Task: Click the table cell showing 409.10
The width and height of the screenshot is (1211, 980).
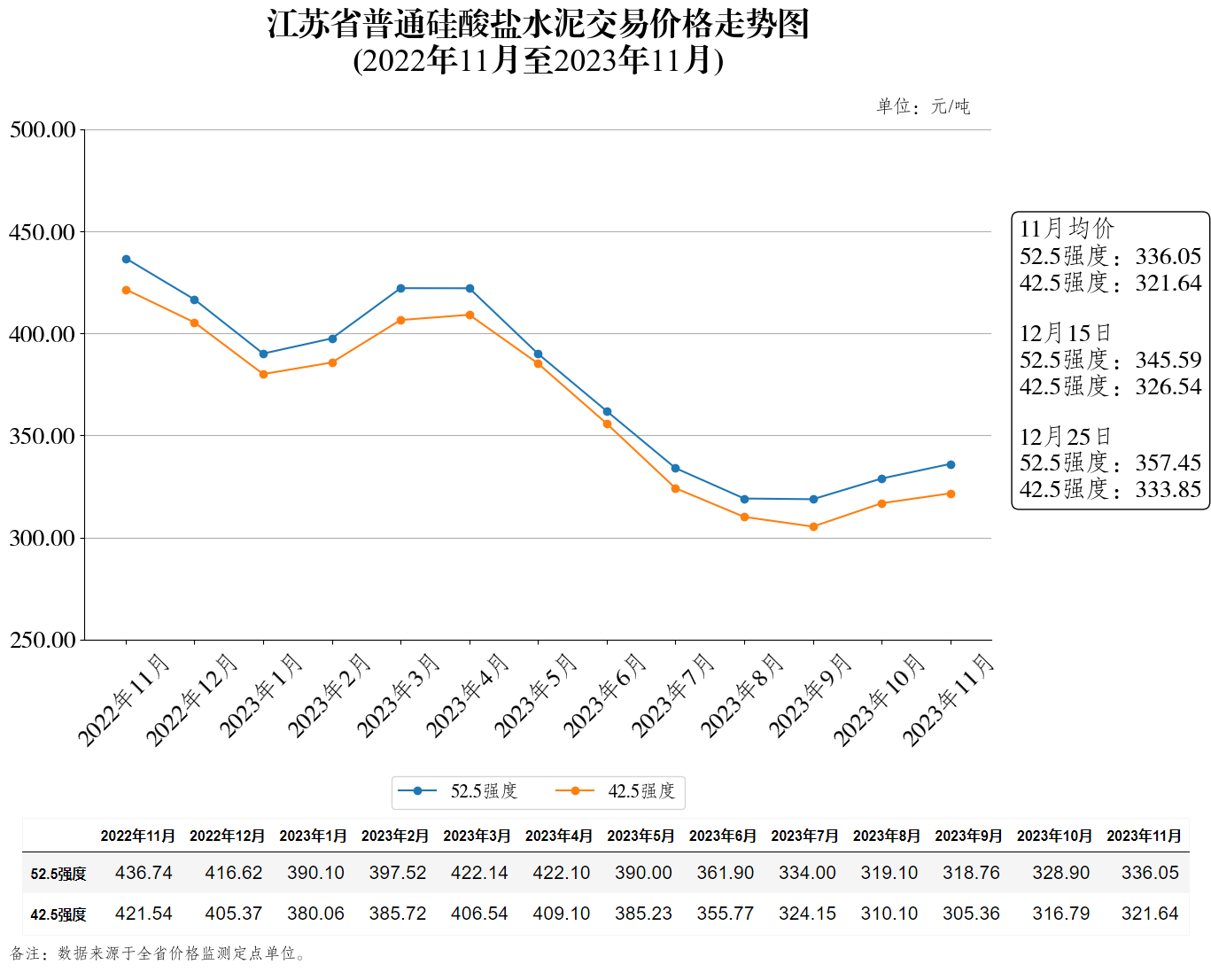Action: click(x=561, y=914)
